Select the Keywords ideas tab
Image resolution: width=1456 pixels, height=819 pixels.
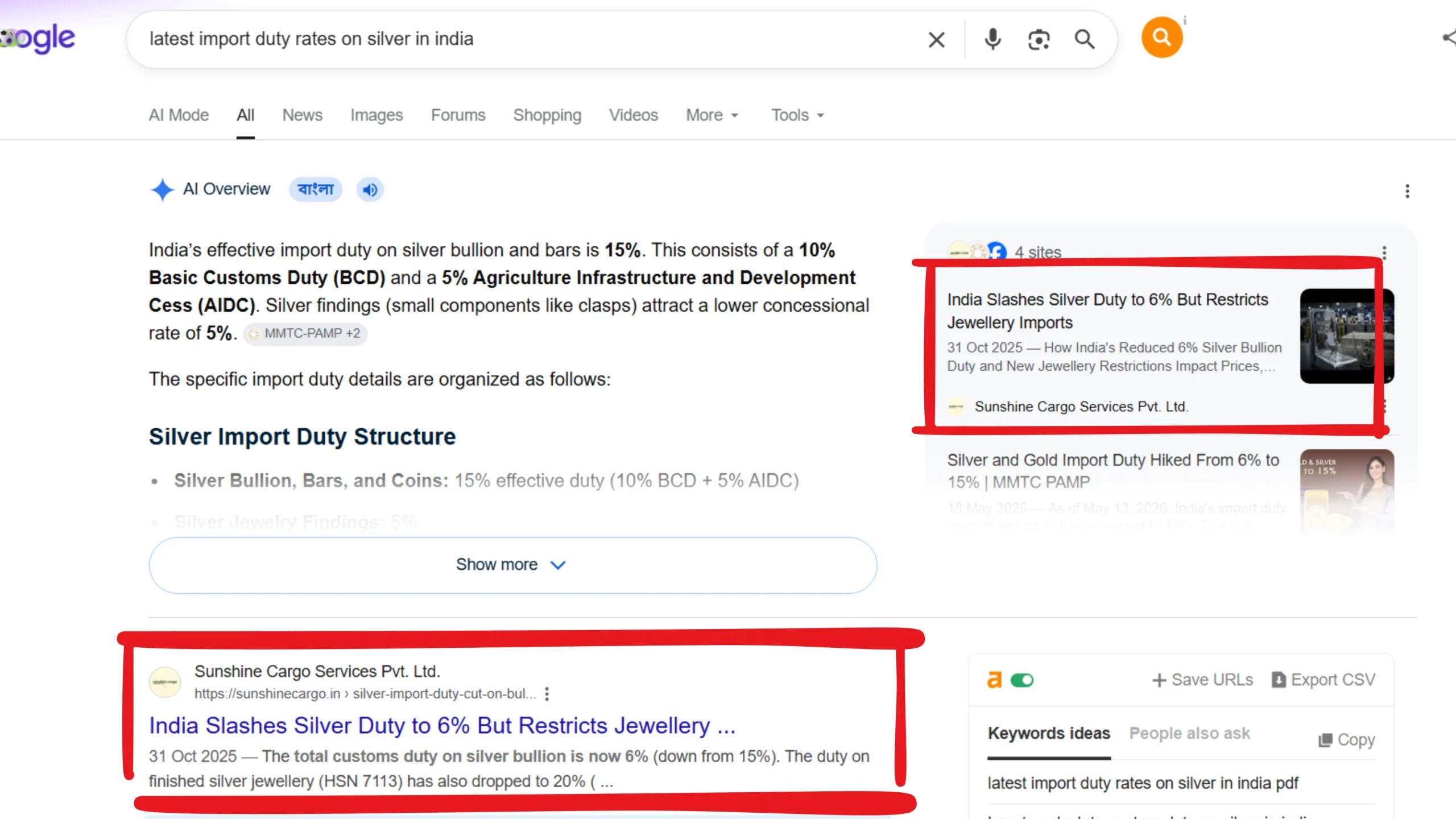[1049, 734]
